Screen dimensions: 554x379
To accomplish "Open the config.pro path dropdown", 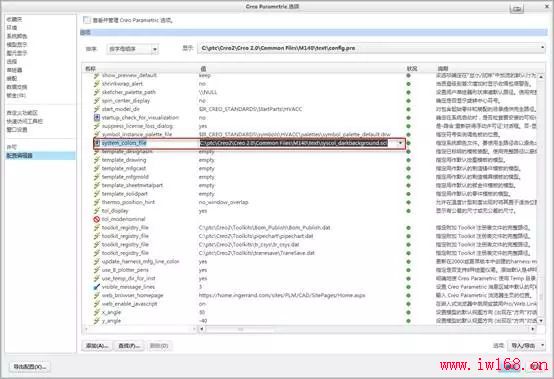I will (372, 48).
